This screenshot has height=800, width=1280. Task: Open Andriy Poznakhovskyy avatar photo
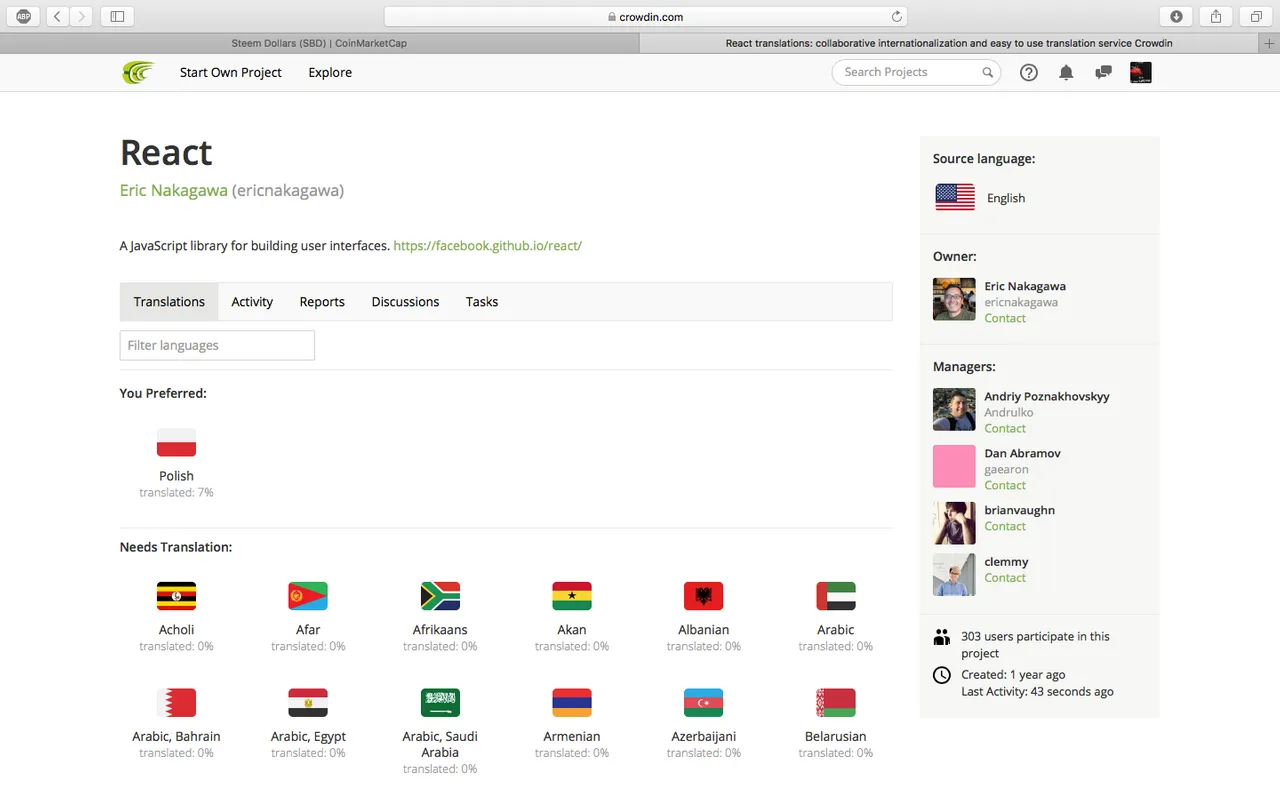point(954,409)
